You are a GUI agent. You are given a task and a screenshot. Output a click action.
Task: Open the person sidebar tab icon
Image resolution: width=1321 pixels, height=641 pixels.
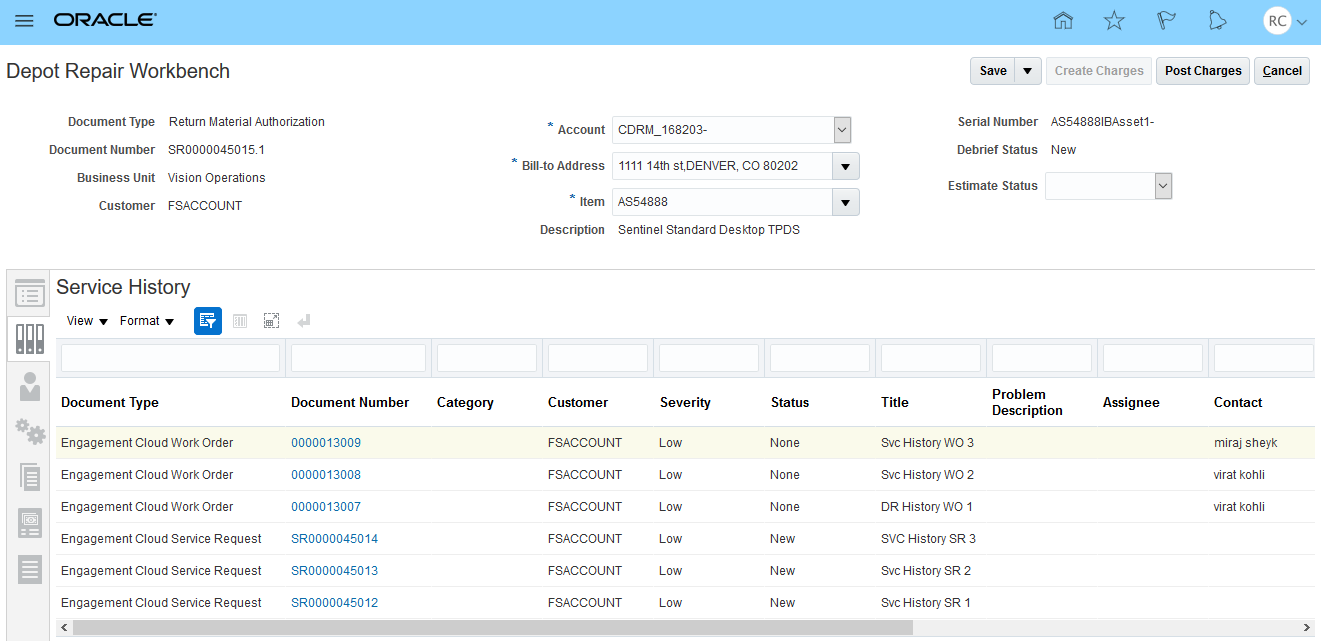click(30, 387)
